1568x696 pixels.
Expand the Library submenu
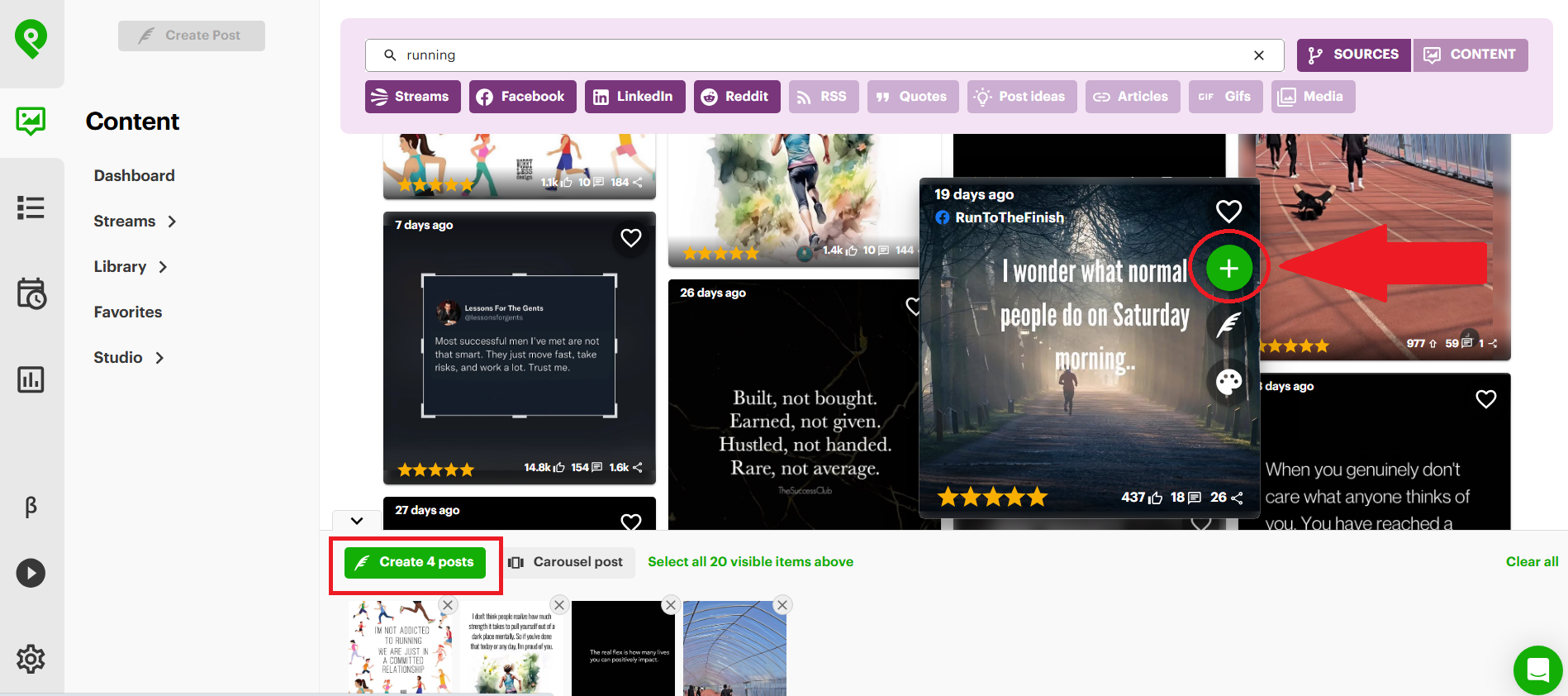[x=163, y=267]
